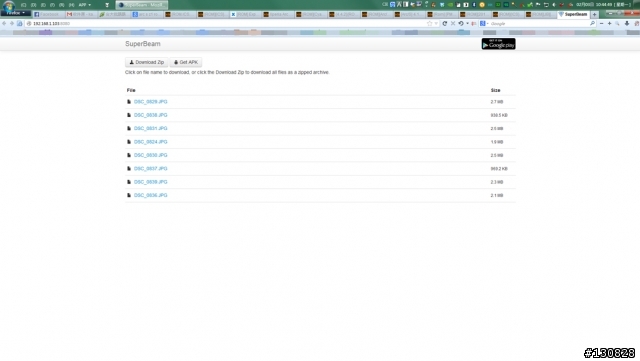Open the SuperBeam header title link
640x361 pixels.
pyautogui.click(x=143, y=44)
